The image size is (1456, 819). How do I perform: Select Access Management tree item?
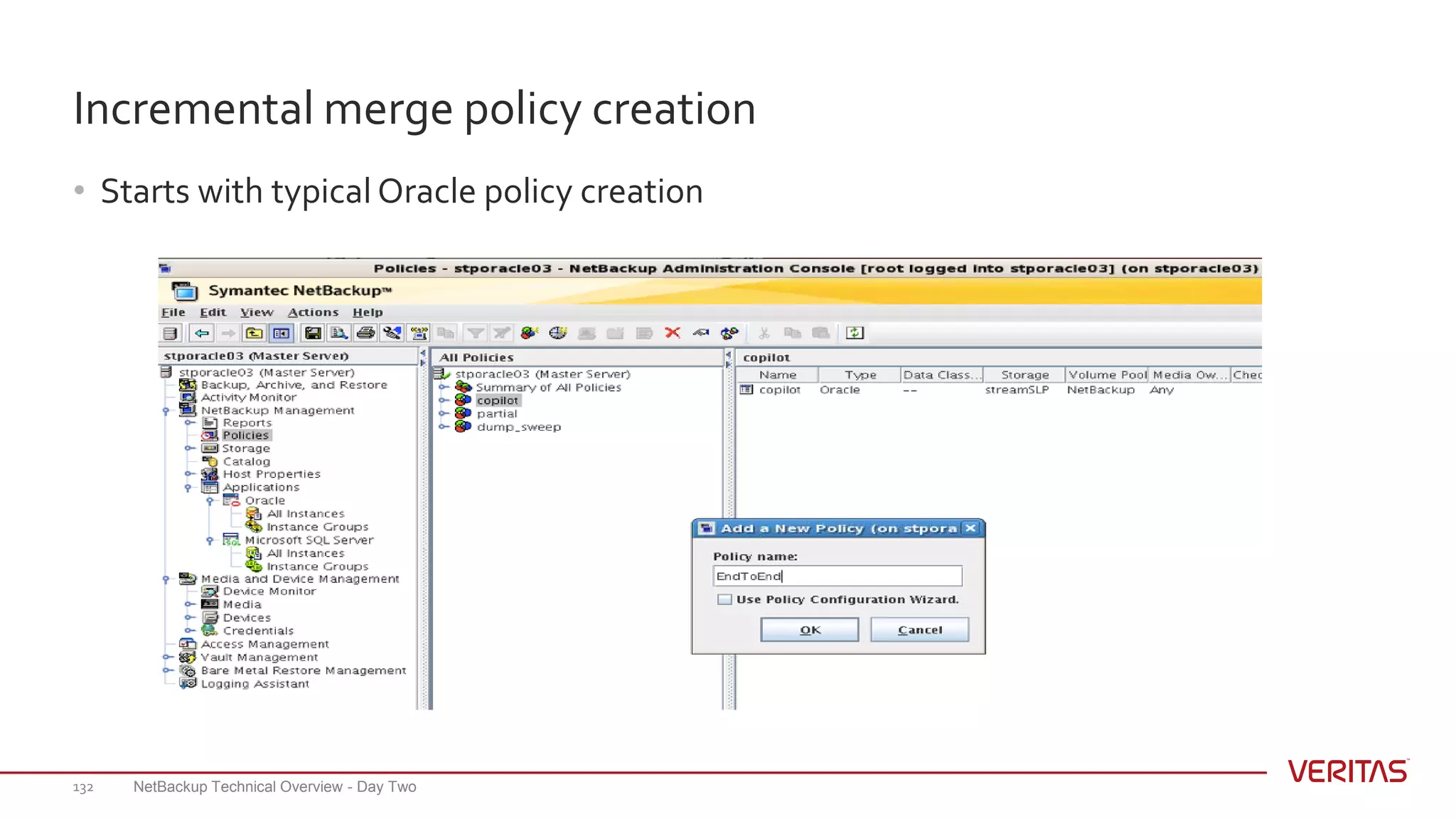pos(264,644)
